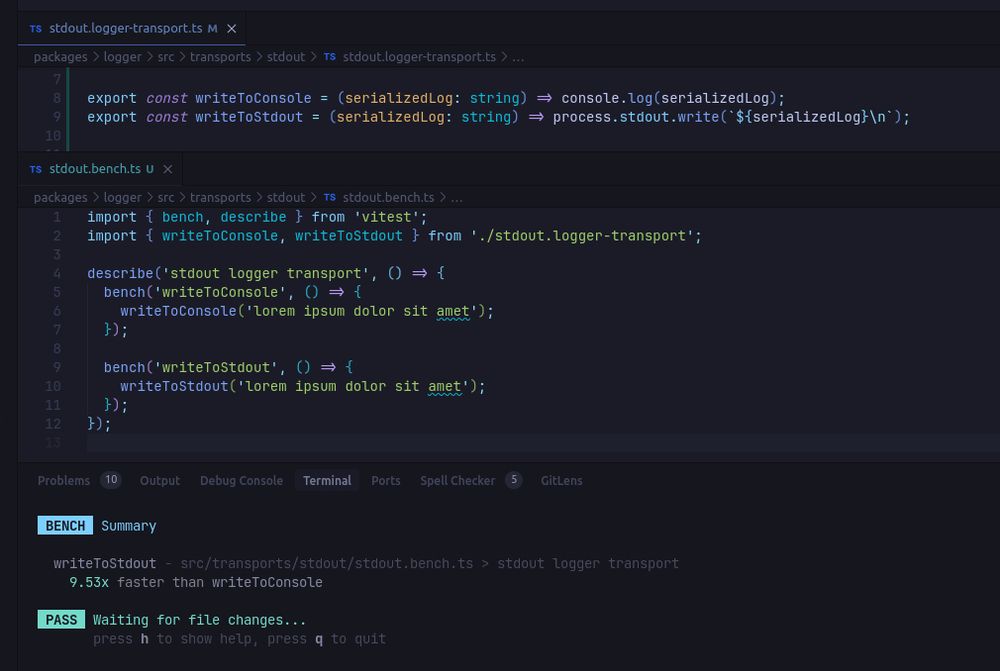
Task: Click 'packages' in the upper editor breadcrumb
Action: (x=61, y=57)
